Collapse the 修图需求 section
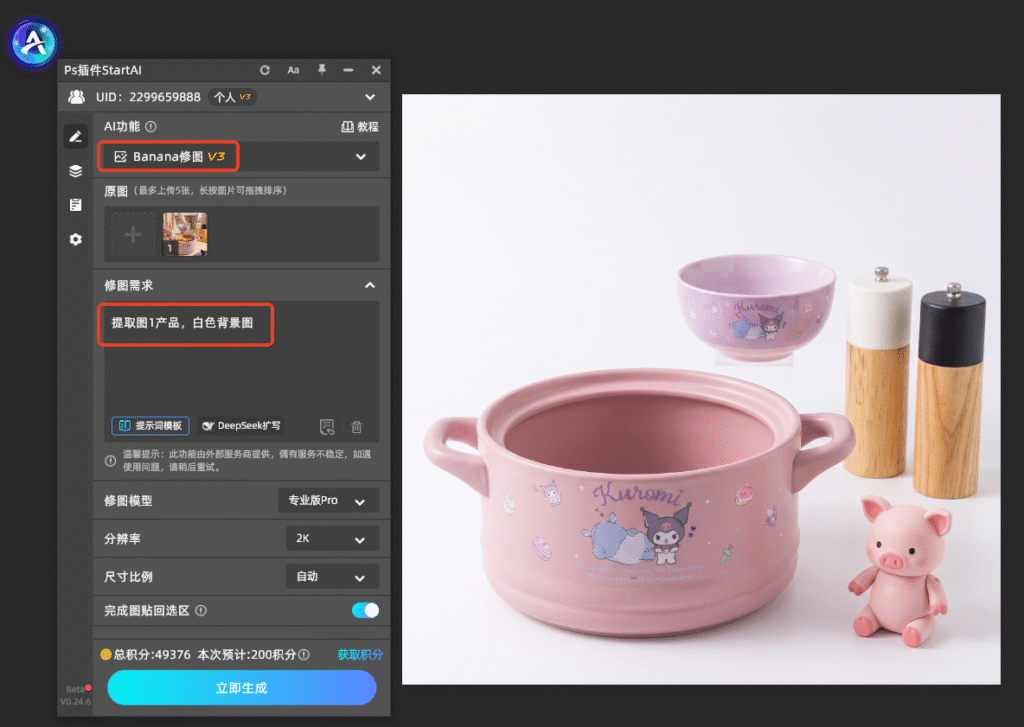 (370, 285)
